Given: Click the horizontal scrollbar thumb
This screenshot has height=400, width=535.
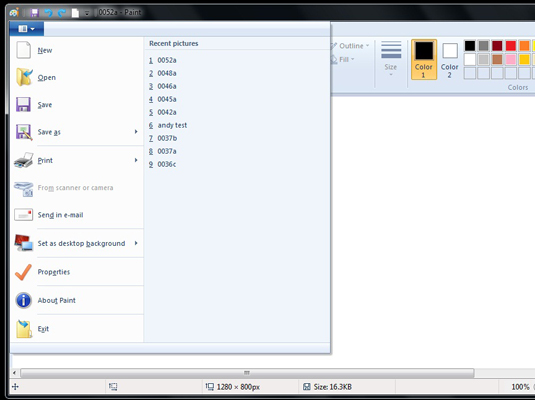Looking at the screenshot, I should tap(247, 373).
